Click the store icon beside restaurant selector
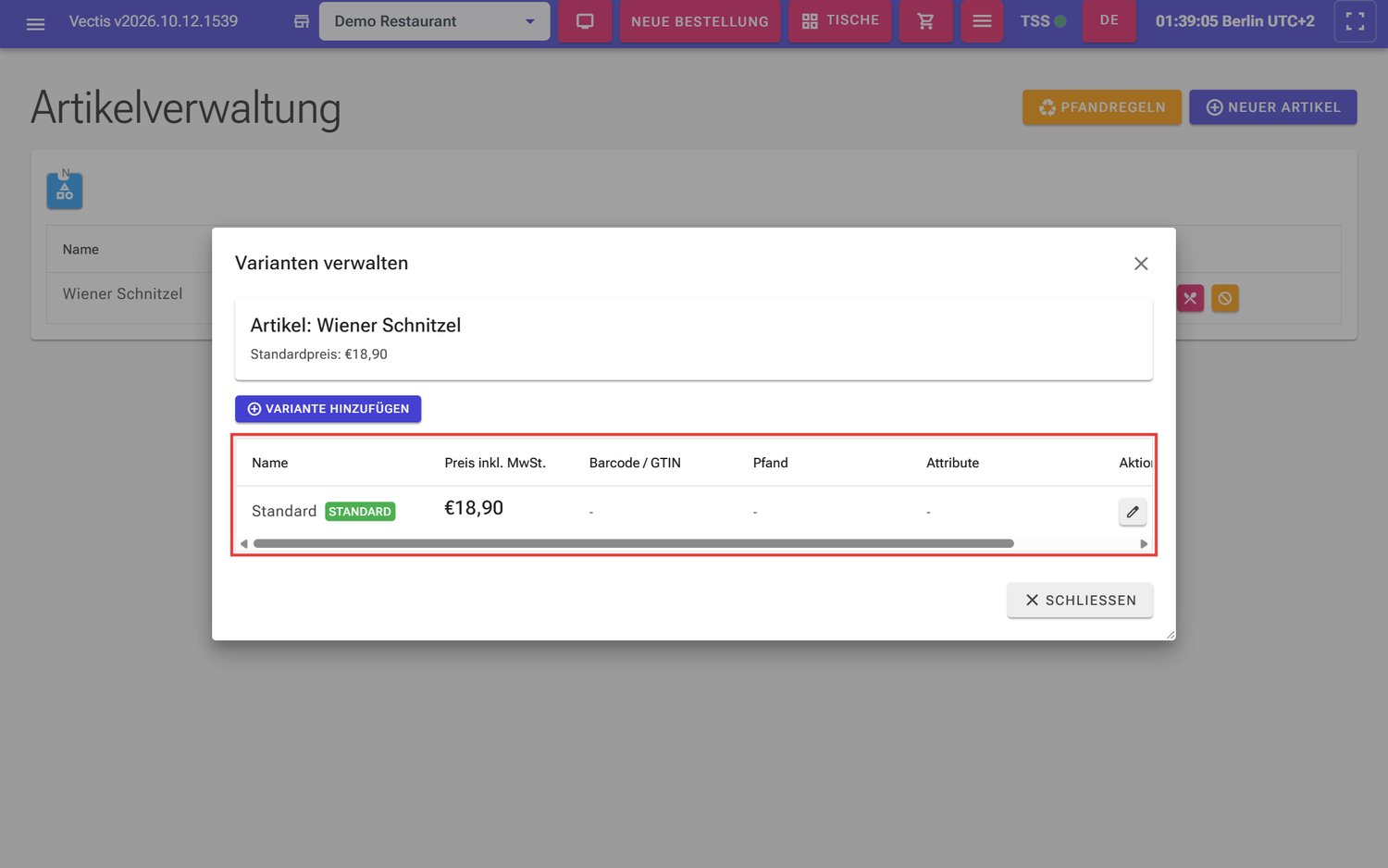Viewport: 1388px width, 868px height. (302, 21)
